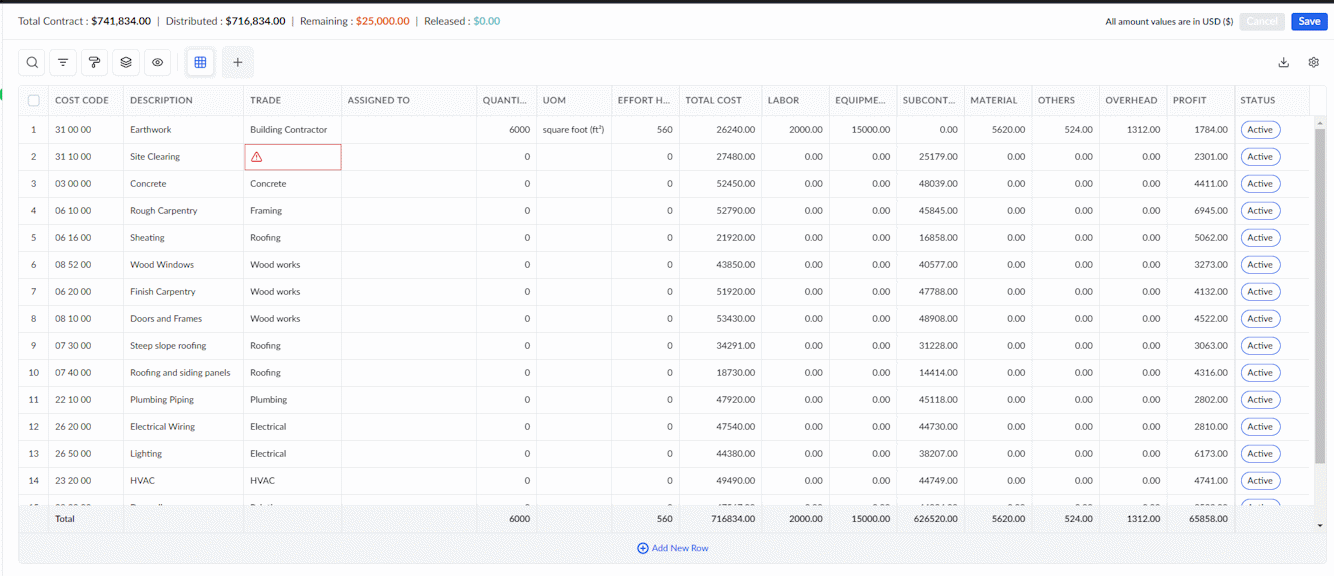Image resolution: width=1334 pixels, height=576 pixels.
Task: Sort by the DESCRIPTION column header
Action: [161, 100]
